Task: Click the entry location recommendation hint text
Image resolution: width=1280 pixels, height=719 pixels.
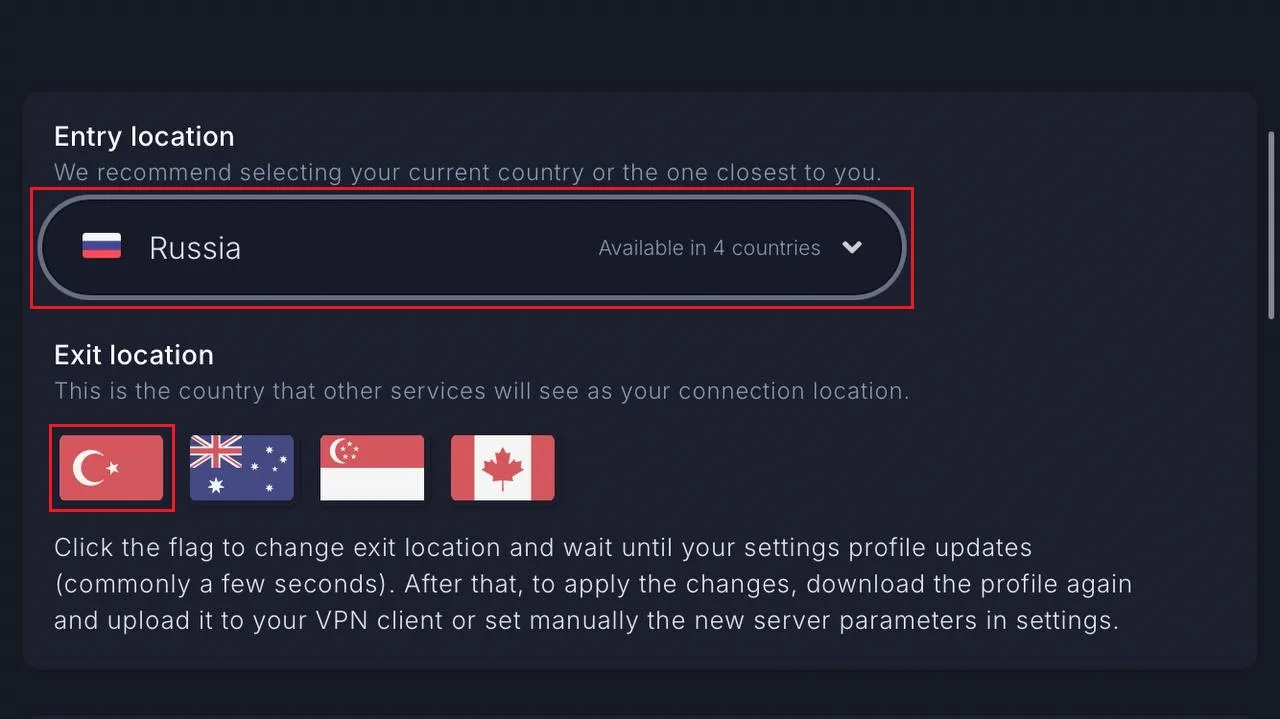Action: coord(468,172)
